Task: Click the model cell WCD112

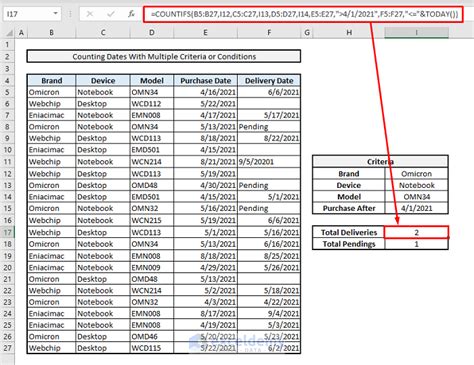Action: pyautogui.click(x=152, y=104)
